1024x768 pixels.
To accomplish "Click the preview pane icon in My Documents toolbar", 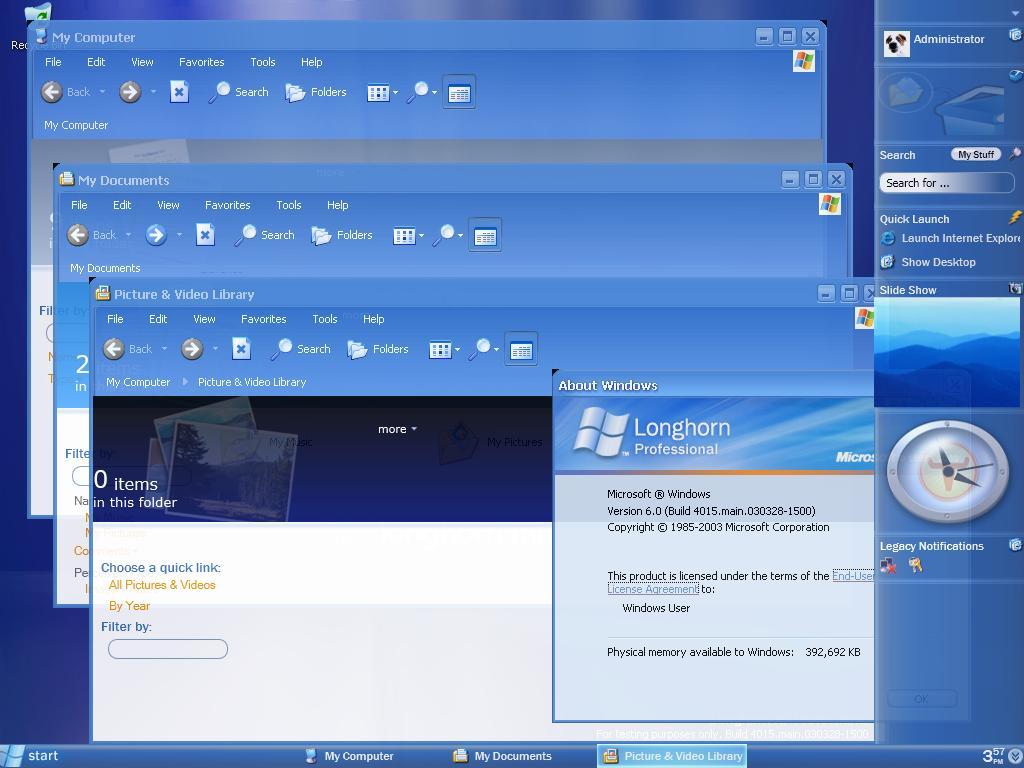I will point(485,236).
